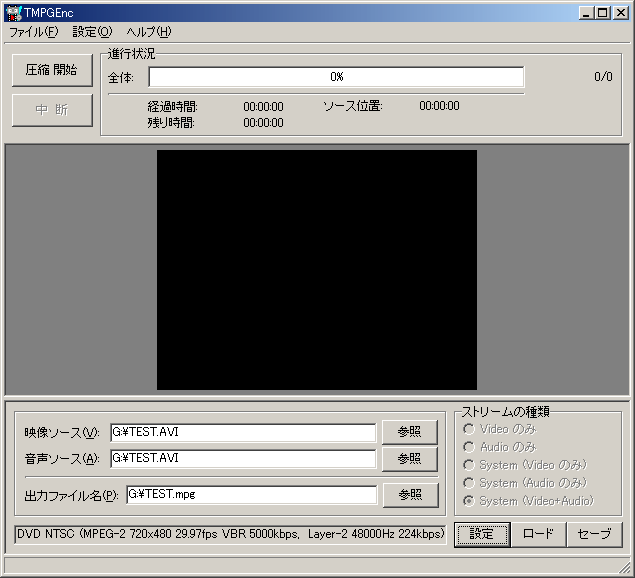The height and width of the screenshot is (578, 635).
Task: Click the black video preview area
Action: pyautogui.click(x=317, y=270)
